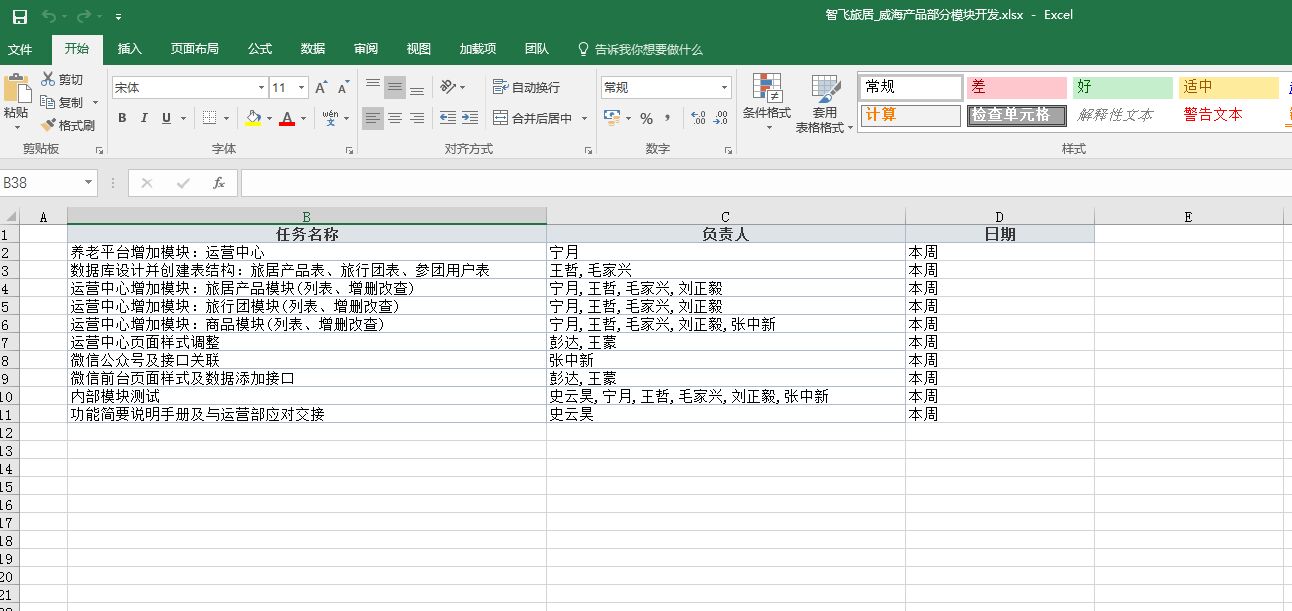The width and height of the screenshot is (1292, 611).
Task: Click the Format Painter brush icon
Action: click(48, 125)
